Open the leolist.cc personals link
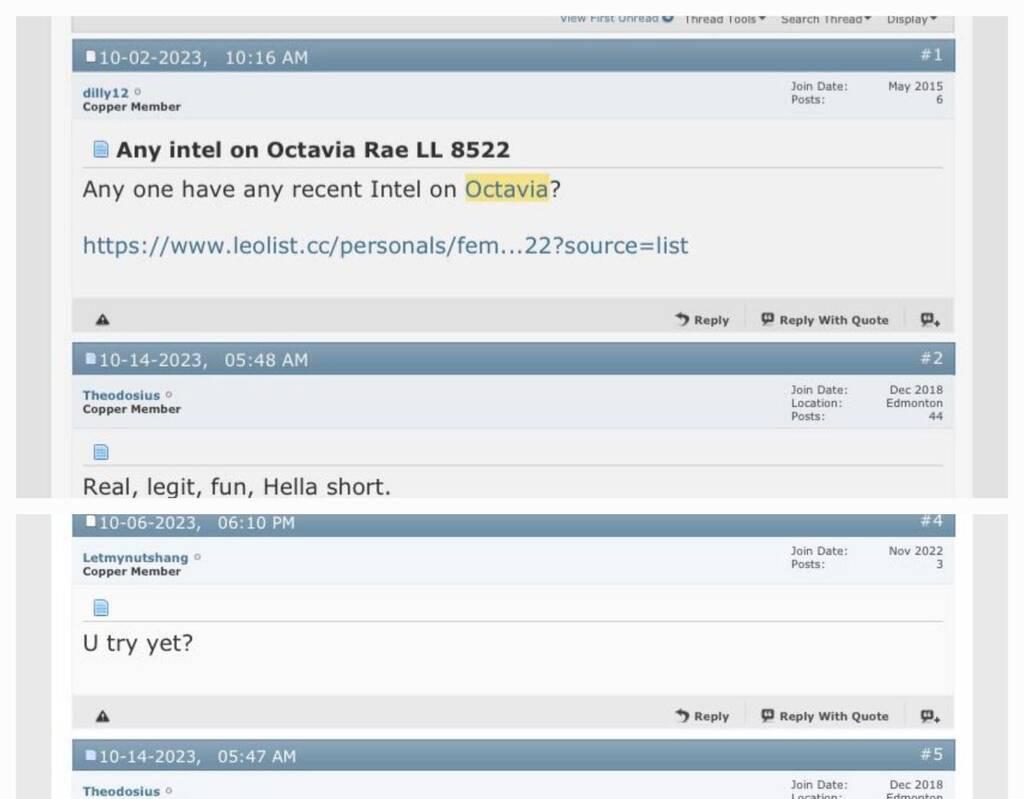 [385, 245]
